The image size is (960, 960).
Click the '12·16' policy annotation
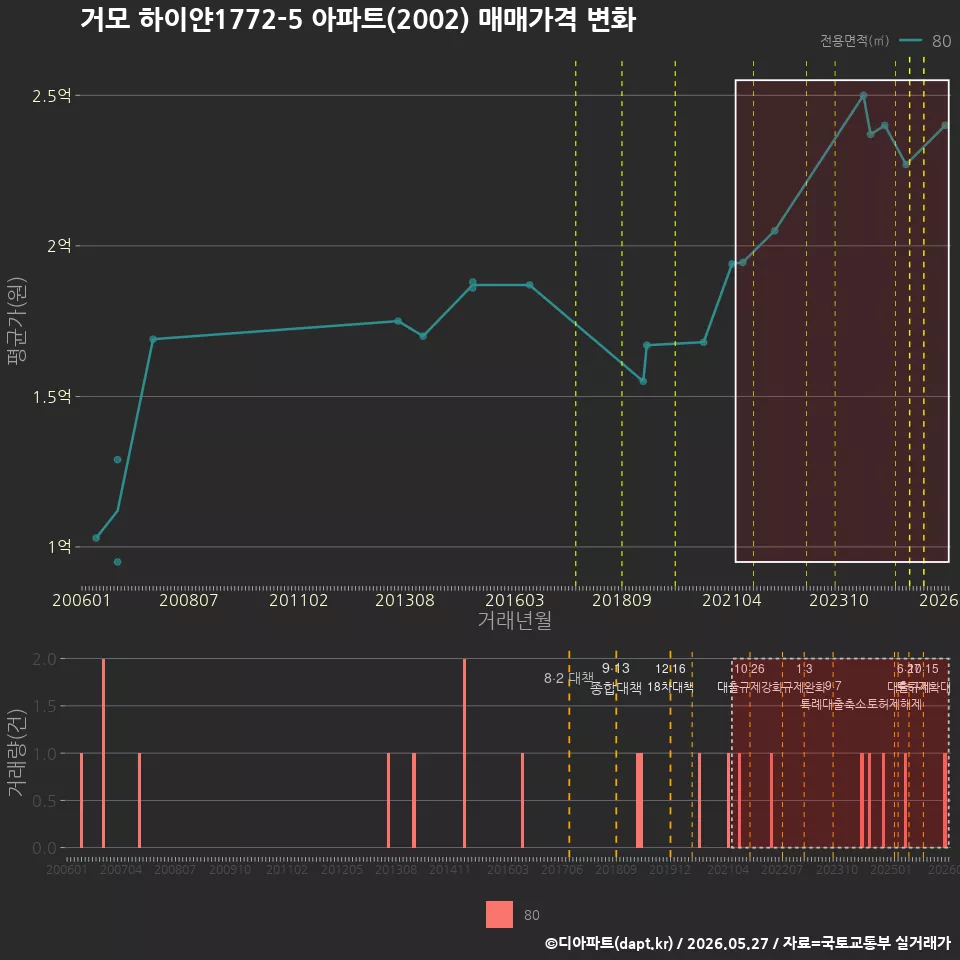670,669
